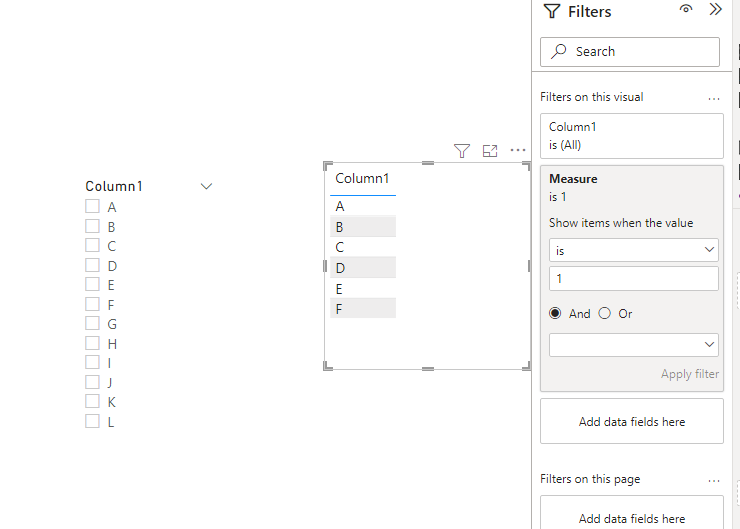The image size is (740, 529).
Task: Click the filter value field containing 1
Action: click(633, 278)
